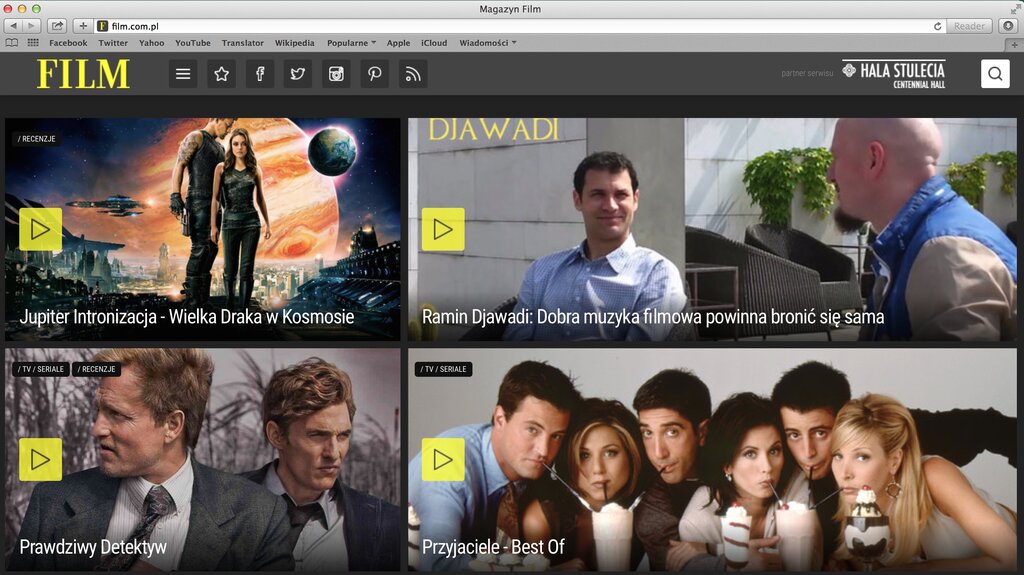
Task: Click the Safari share button
Action: click(x=57, y=26)
